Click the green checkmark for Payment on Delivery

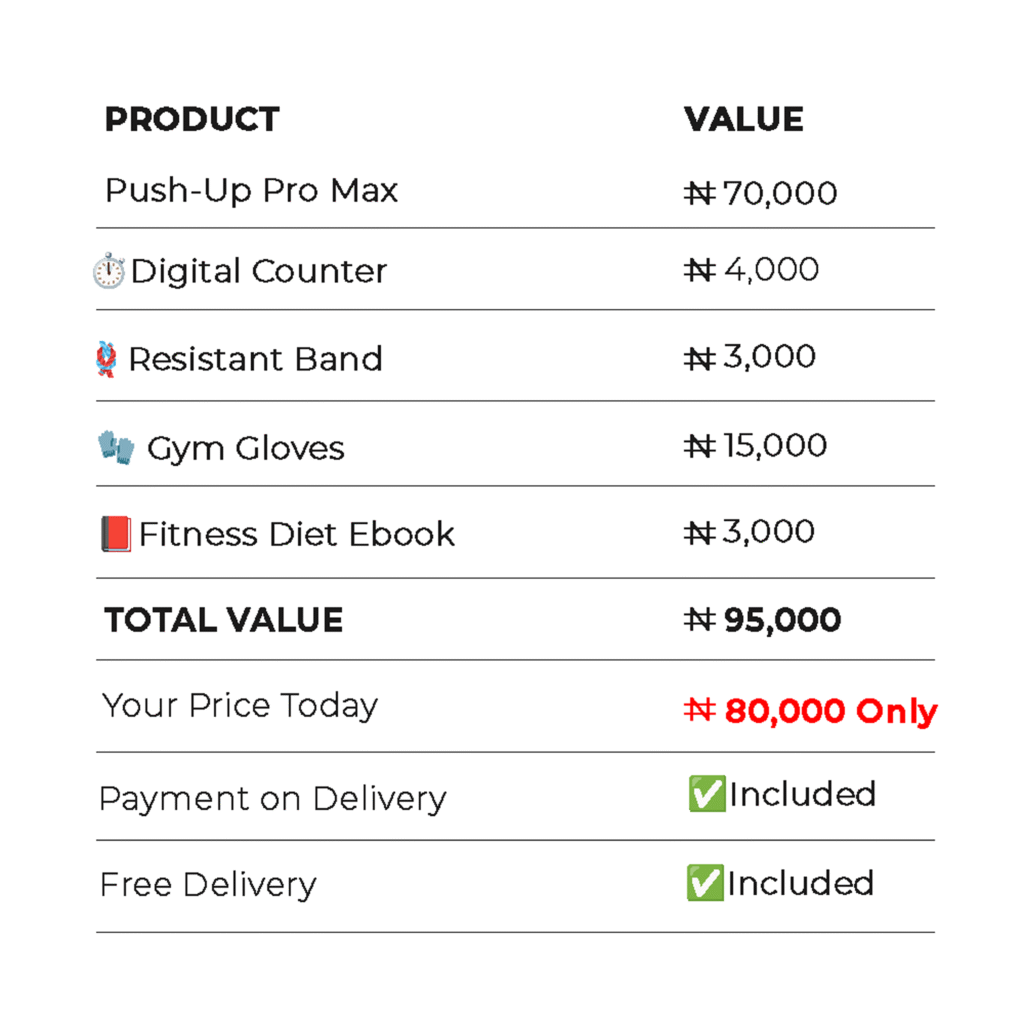click(707, 793)
